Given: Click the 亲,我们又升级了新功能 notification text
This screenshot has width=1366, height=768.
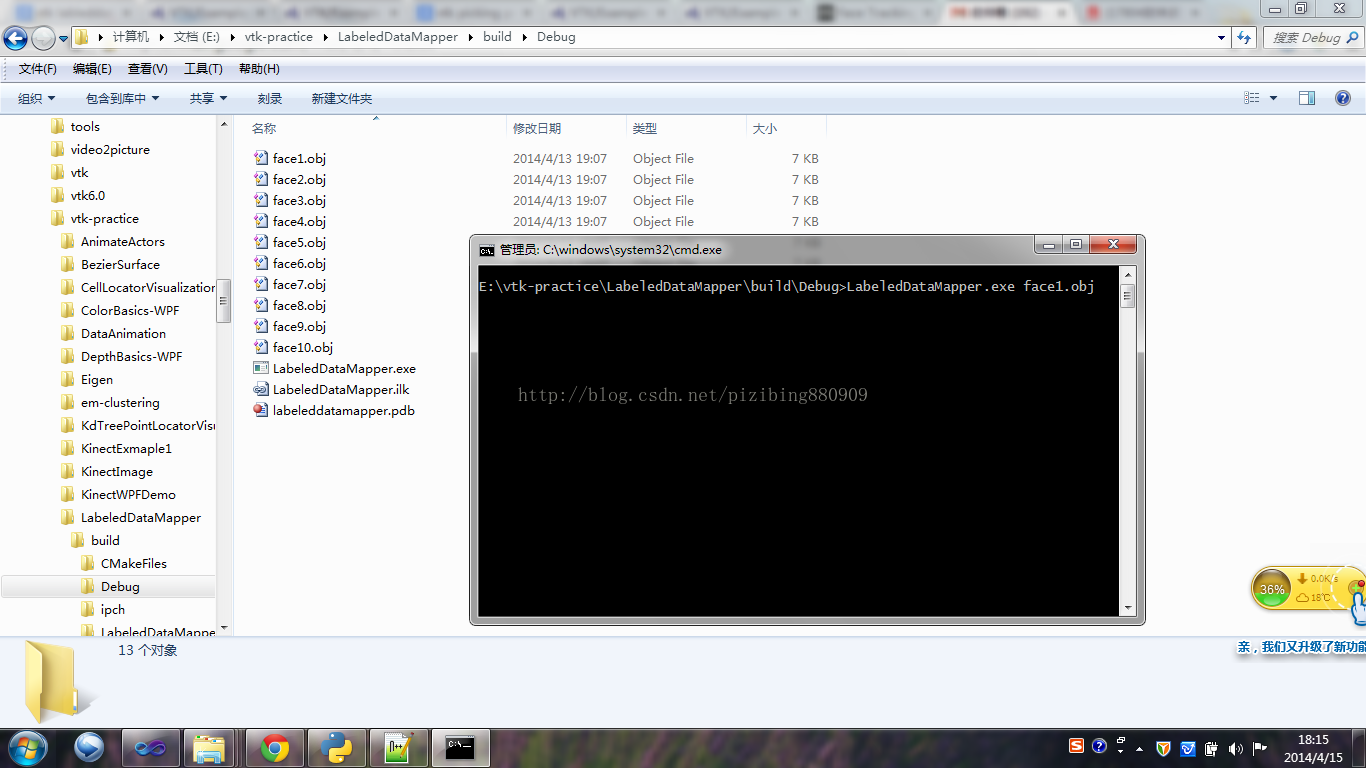Looking at the screenshot, I should coord(1301,647).
